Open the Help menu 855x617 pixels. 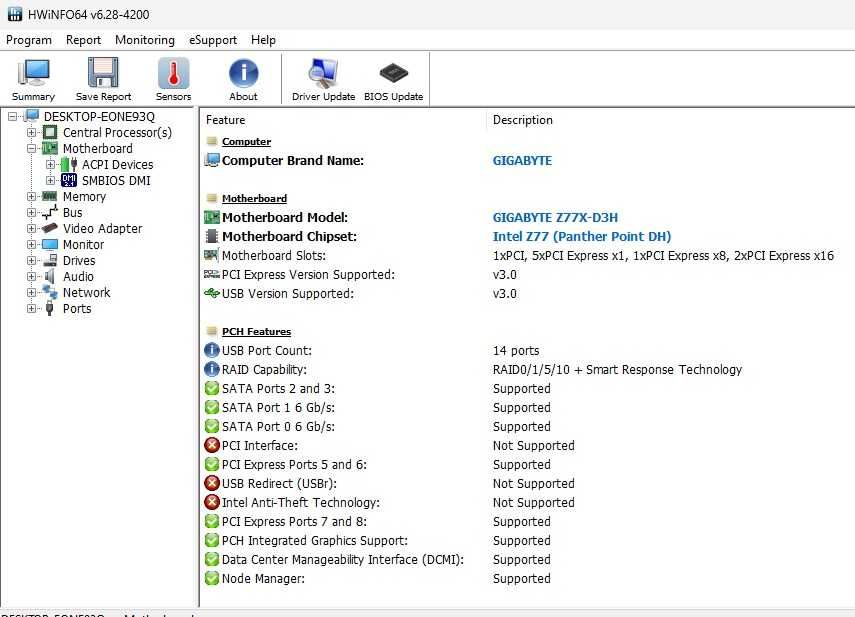[263, 40]
